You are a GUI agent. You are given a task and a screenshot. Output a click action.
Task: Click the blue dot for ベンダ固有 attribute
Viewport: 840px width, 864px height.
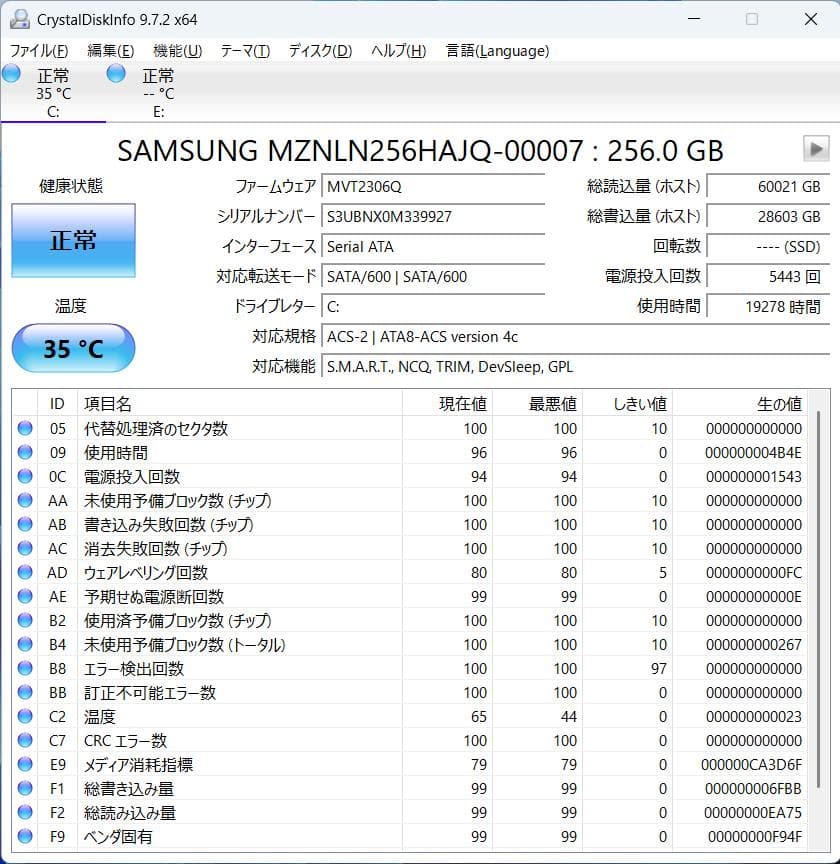[23, 836]
